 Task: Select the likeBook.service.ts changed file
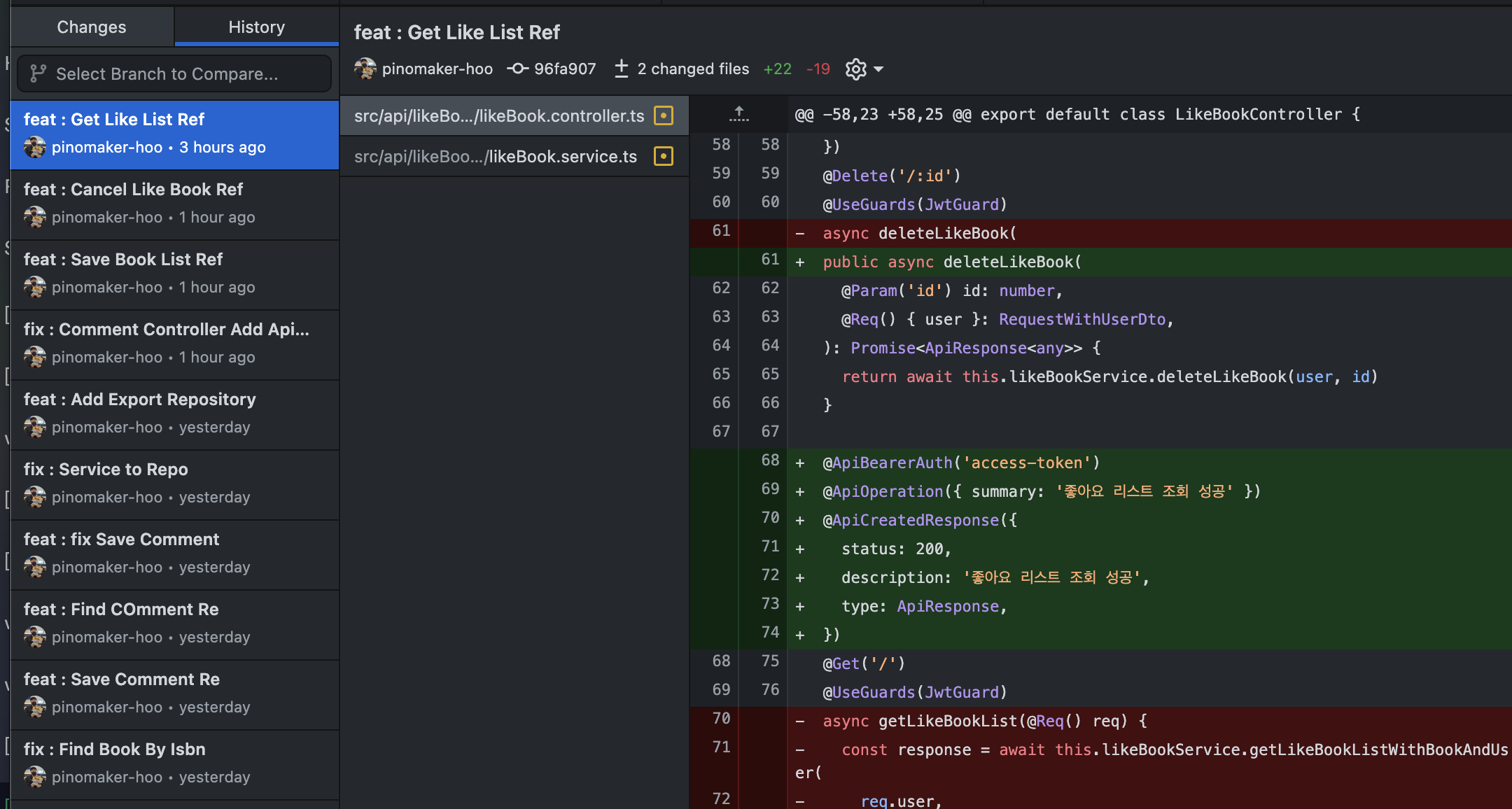496,156
